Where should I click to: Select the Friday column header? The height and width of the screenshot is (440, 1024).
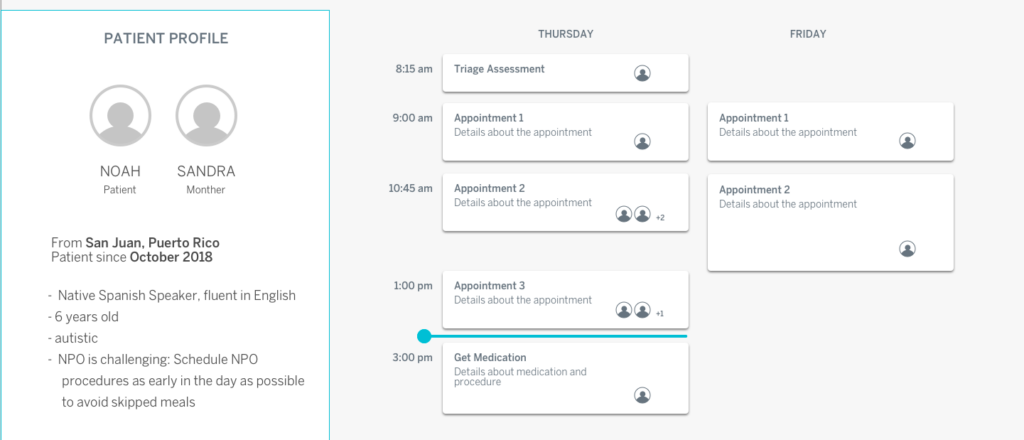(808, 34)
